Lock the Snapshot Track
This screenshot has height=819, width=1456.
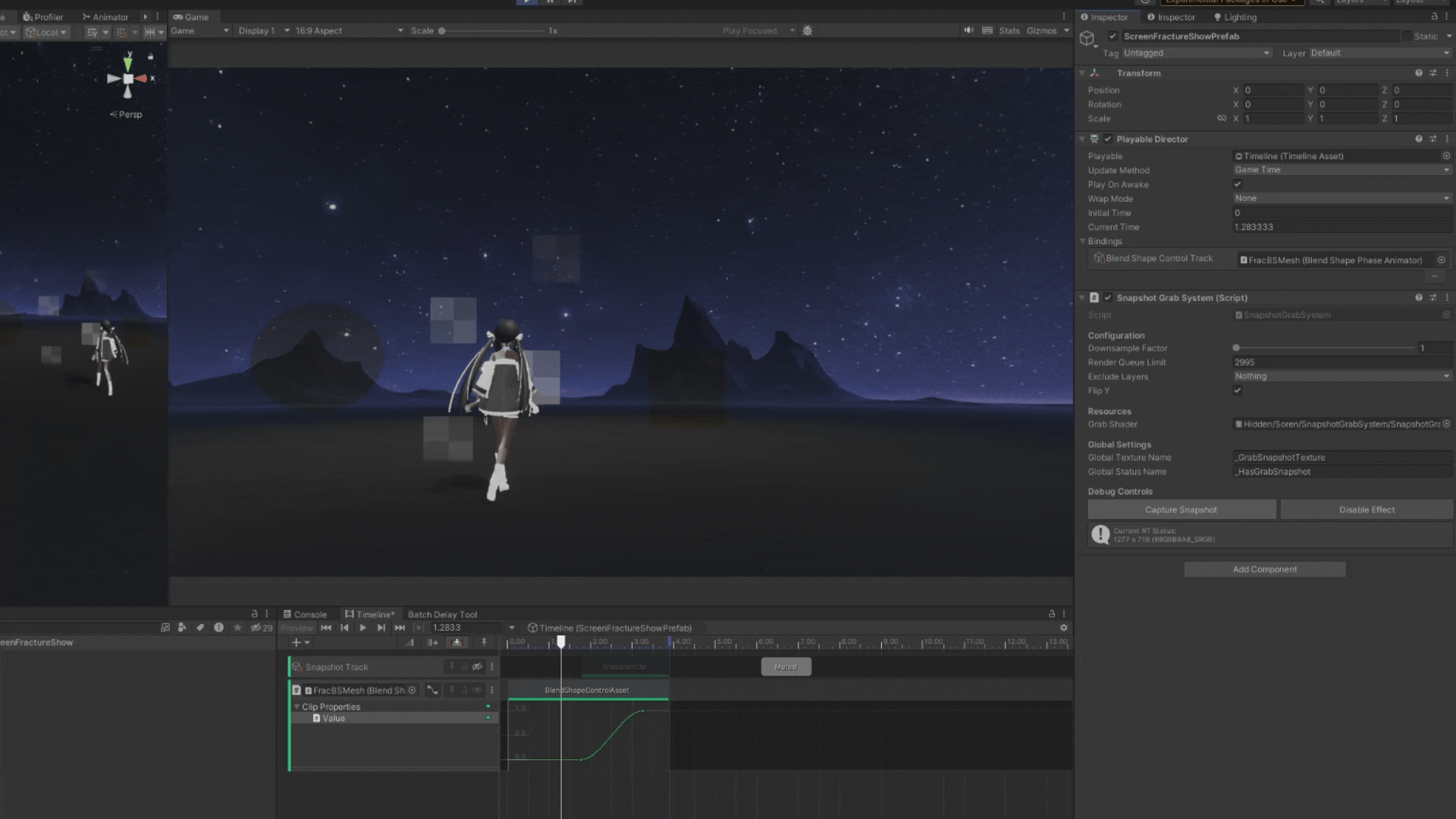point(464,667)
